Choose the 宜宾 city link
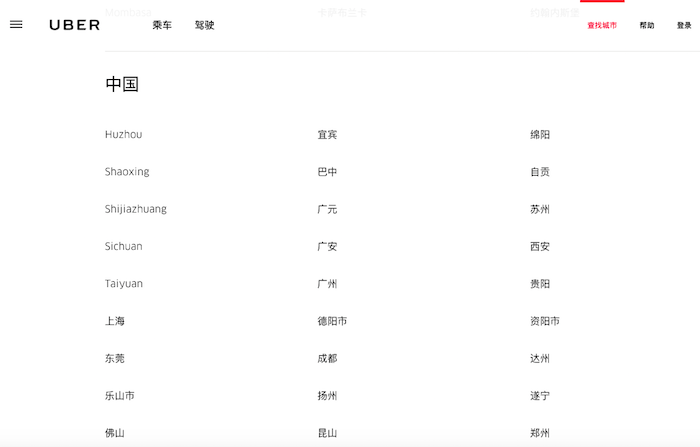This screenshot has height=447, width=700. coord(327,134)
